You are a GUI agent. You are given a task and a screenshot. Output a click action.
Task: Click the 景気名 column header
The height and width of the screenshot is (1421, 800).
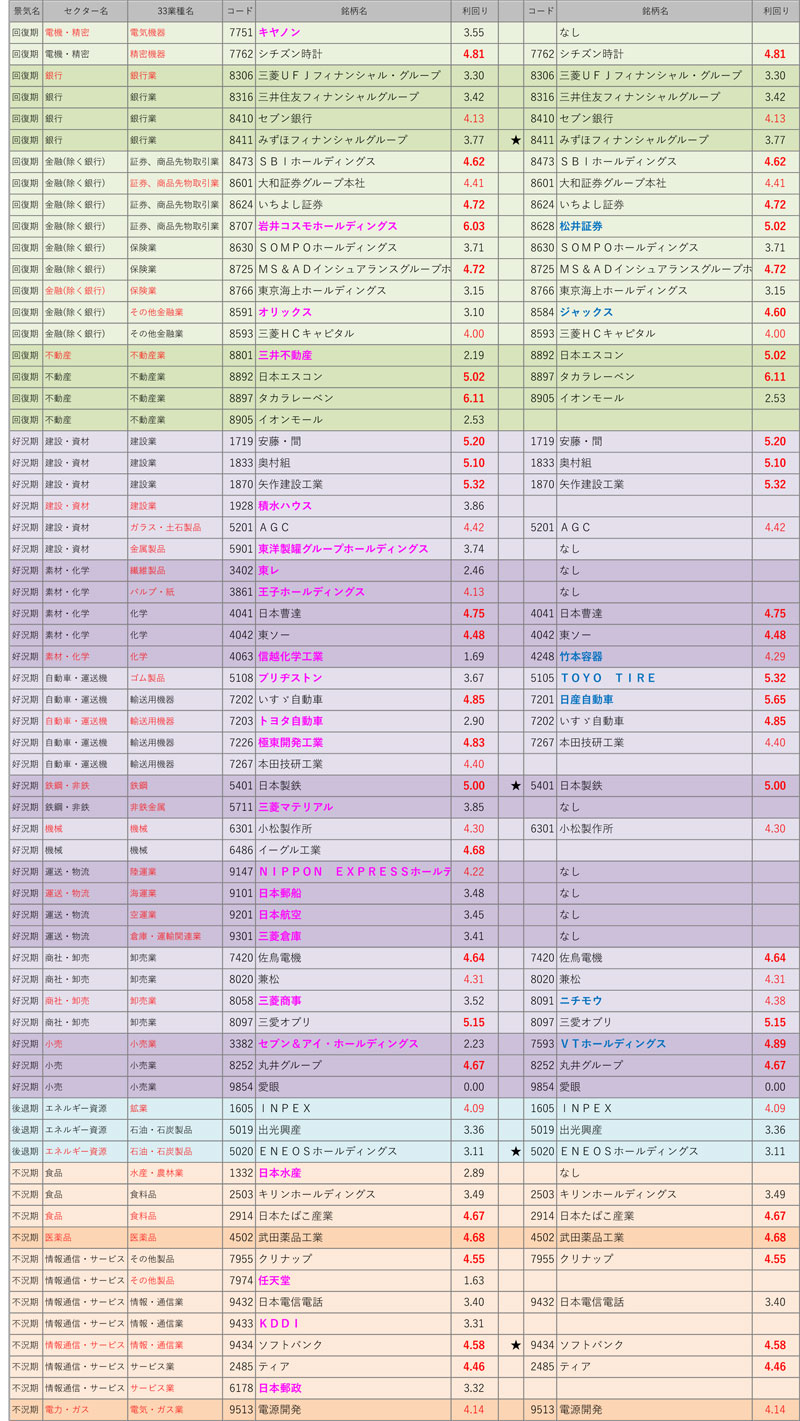pos(26,11)
